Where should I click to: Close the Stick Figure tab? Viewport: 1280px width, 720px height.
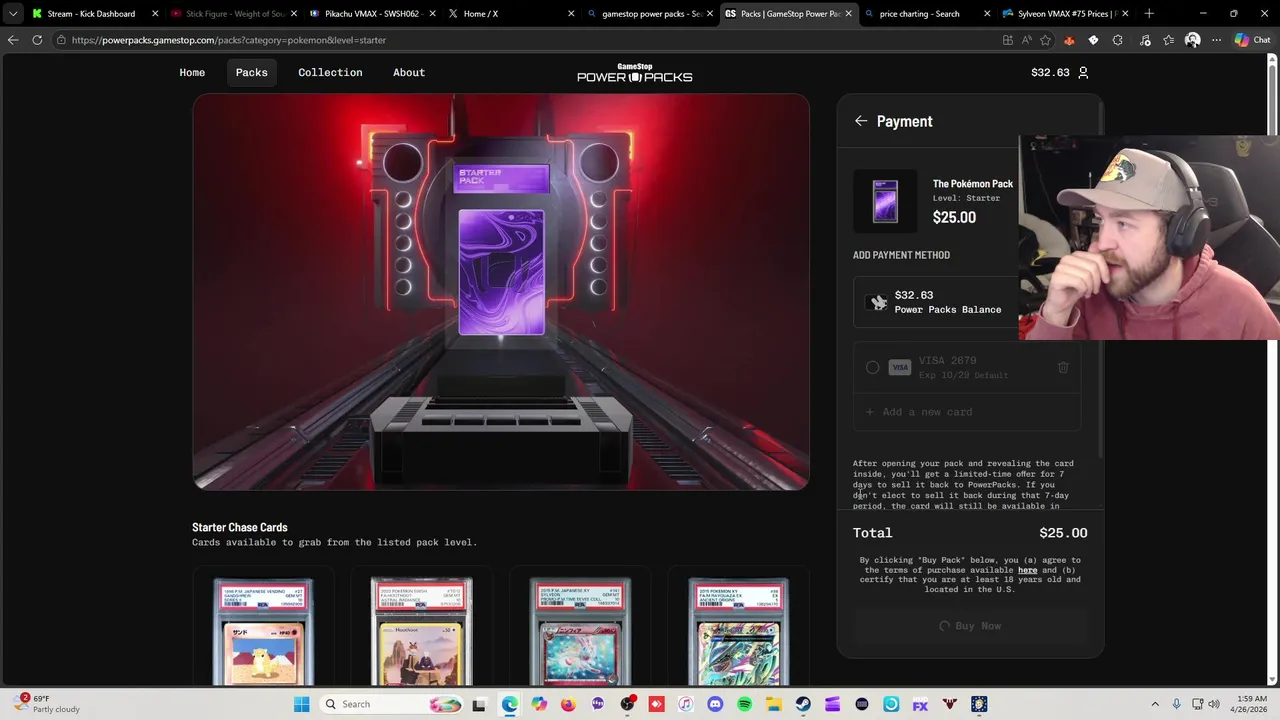294,14
